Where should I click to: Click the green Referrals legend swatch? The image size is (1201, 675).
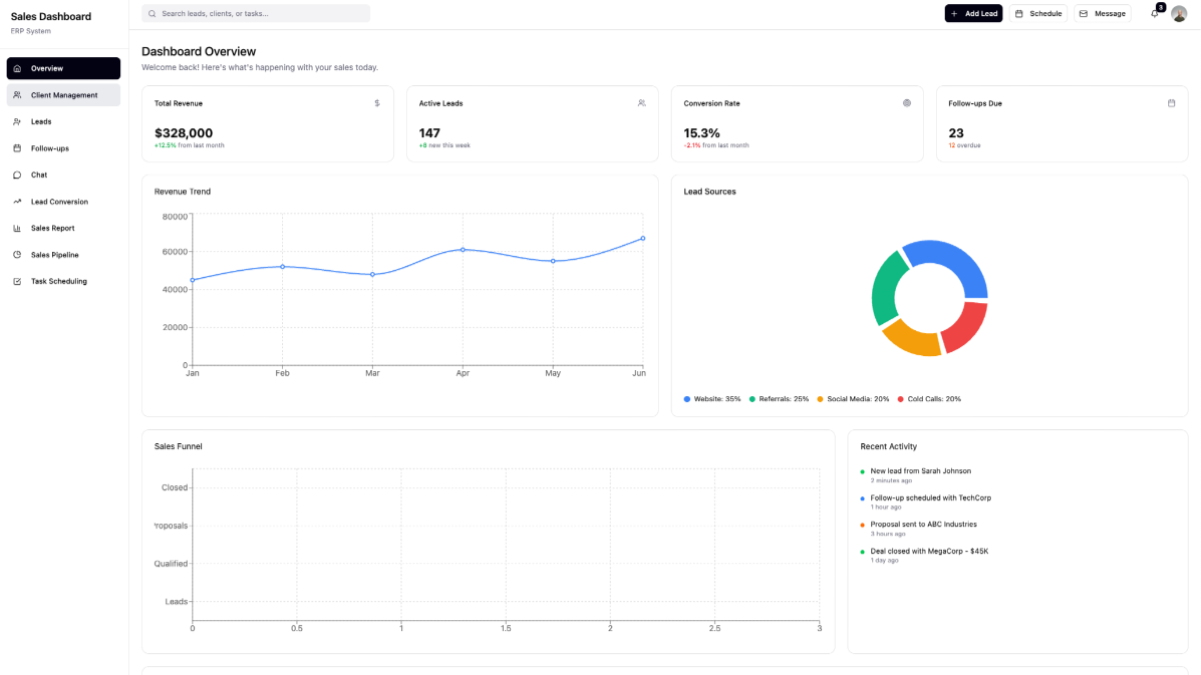click(x=752, y=399)
